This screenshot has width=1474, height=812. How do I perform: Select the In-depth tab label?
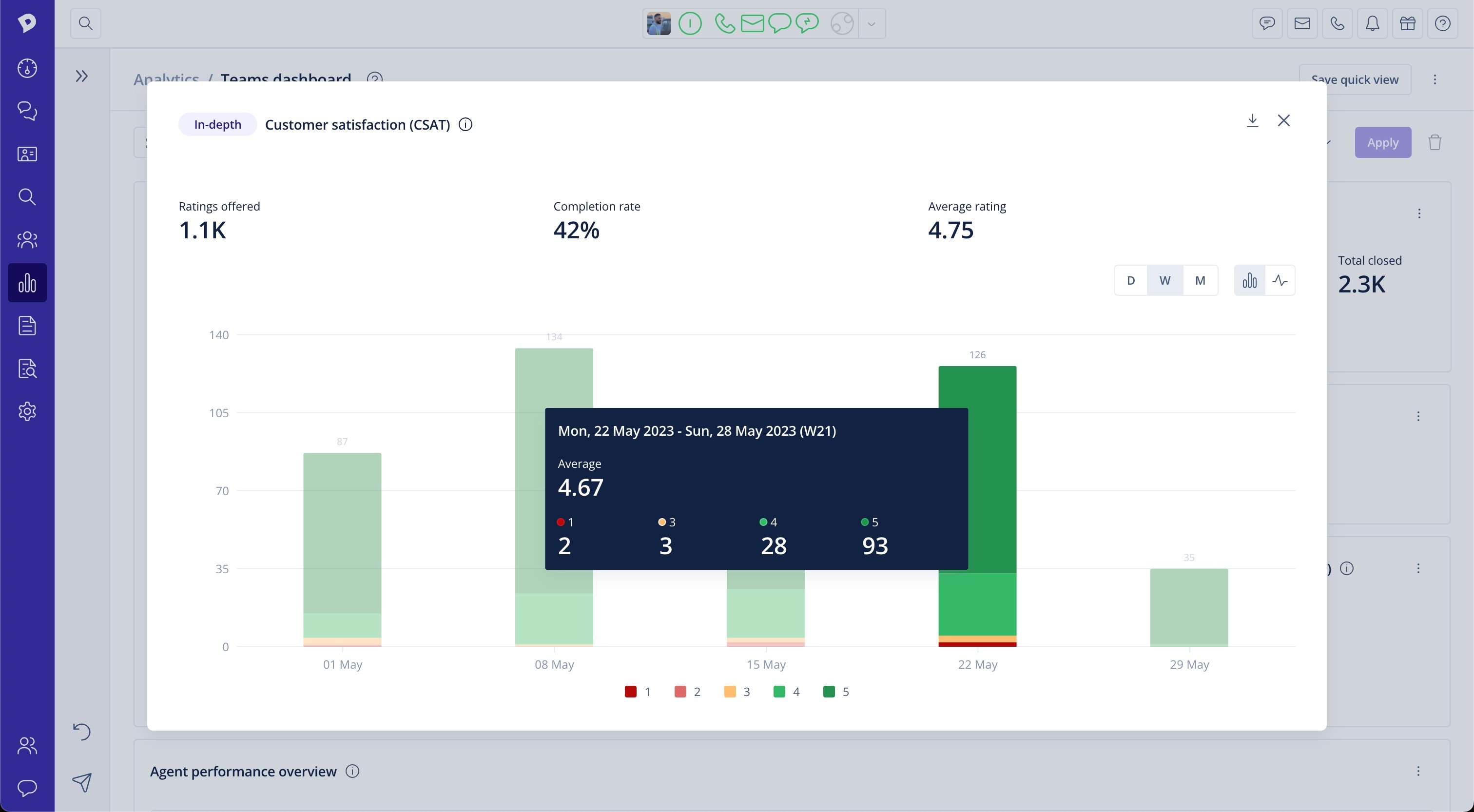click(x=217, y=124)
